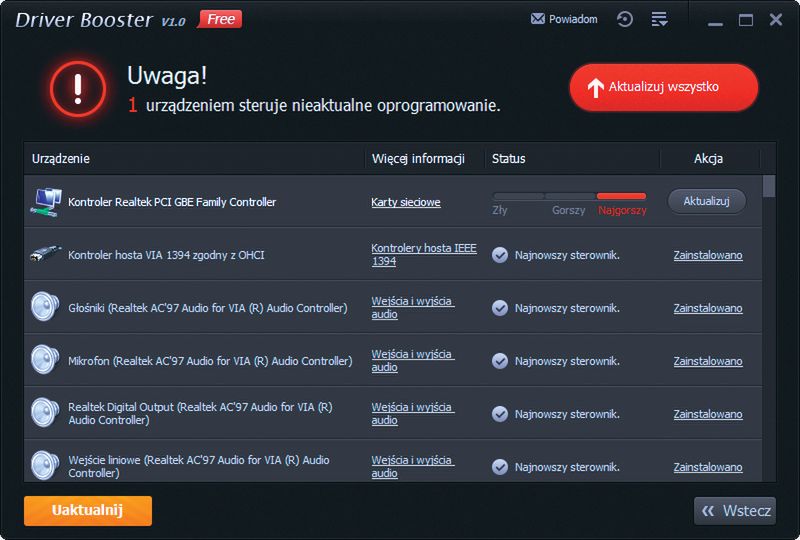Click the Więcej informacji column header
This screenshot has height=540, width=800.
(418, 159)
